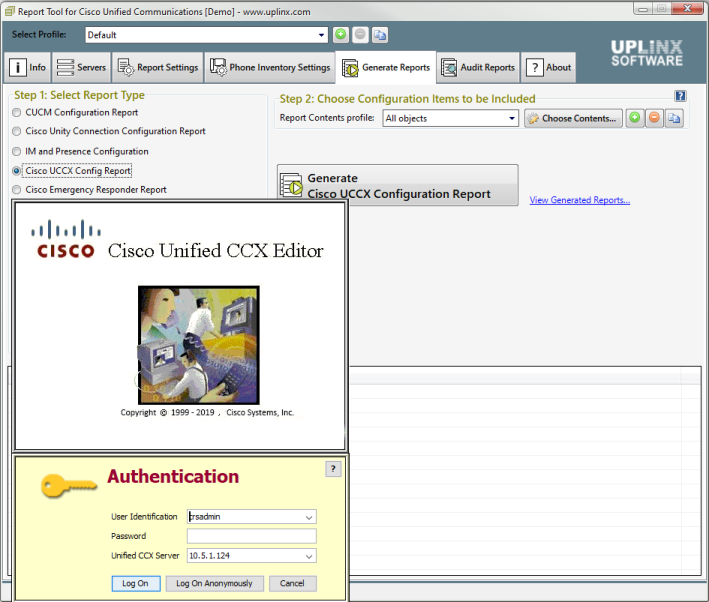Open the Servers tab

click(x=81, y=67)
